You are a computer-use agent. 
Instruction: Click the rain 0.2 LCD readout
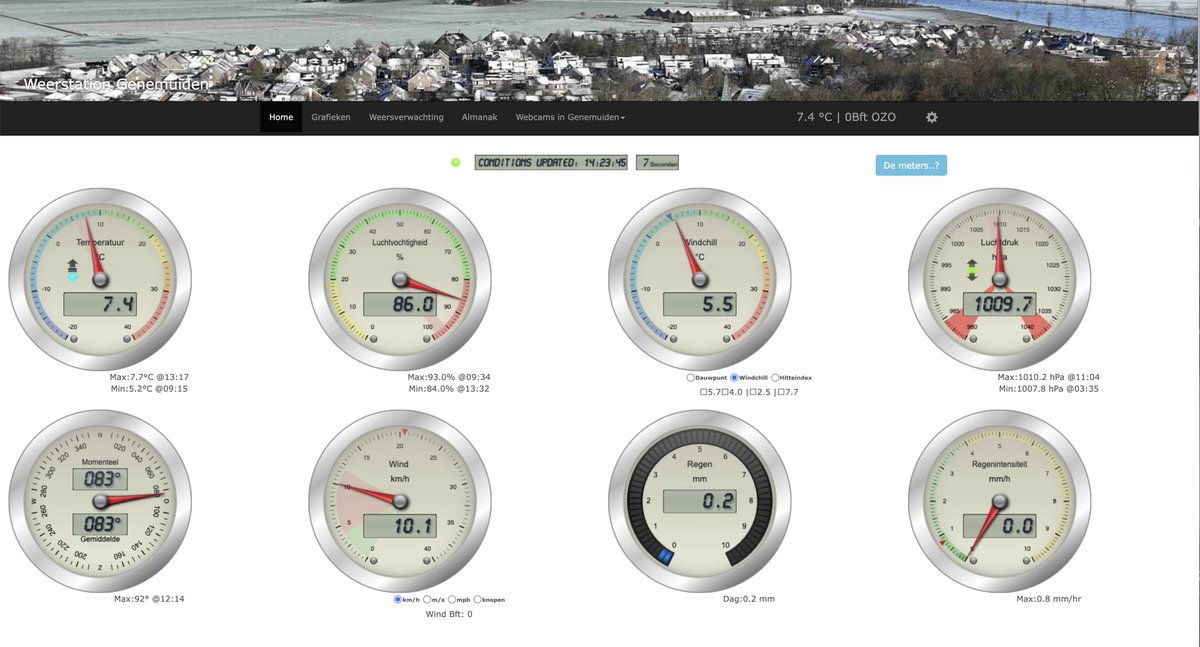[x=699, y=500]
